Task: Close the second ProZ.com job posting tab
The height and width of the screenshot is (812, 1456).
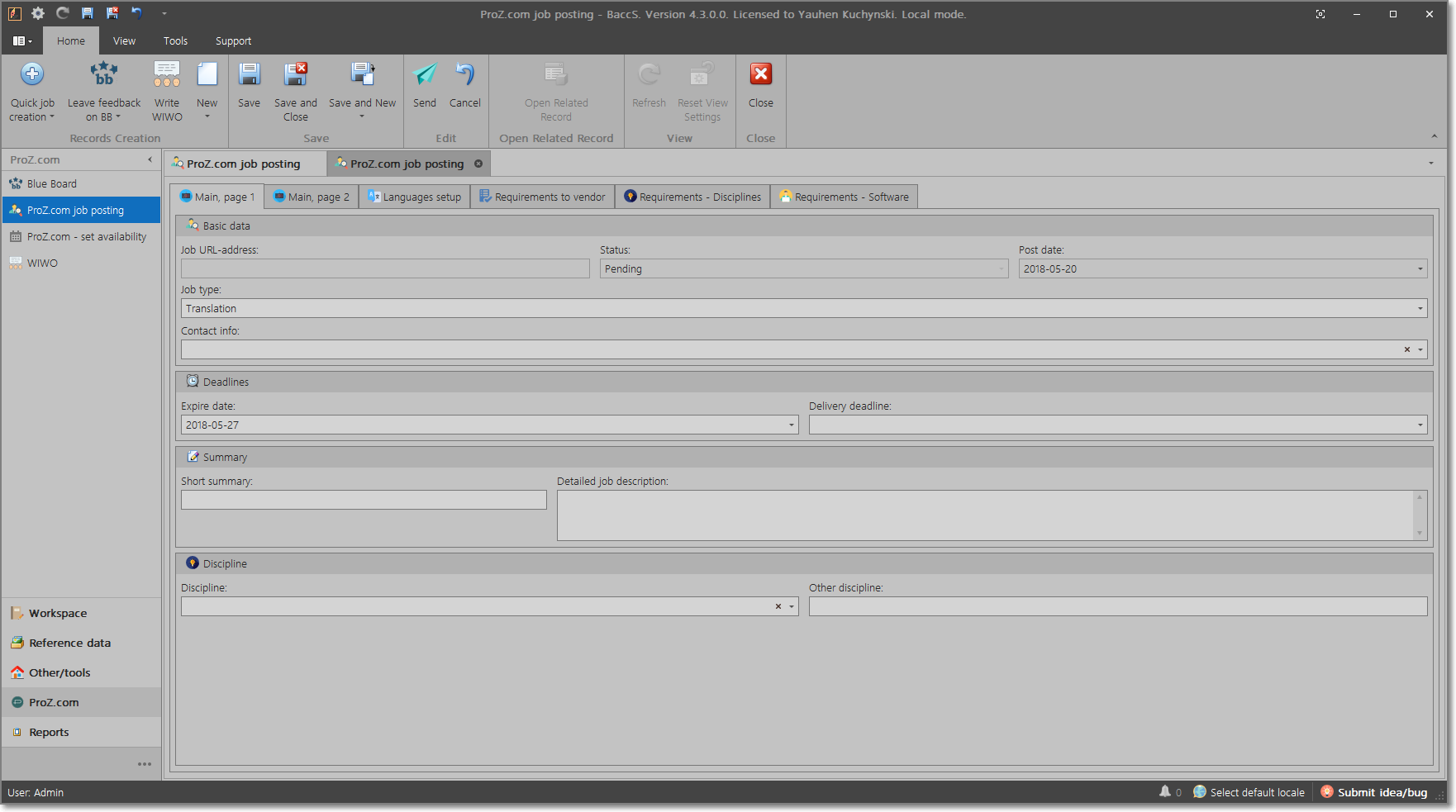Action: coord(478,164)
